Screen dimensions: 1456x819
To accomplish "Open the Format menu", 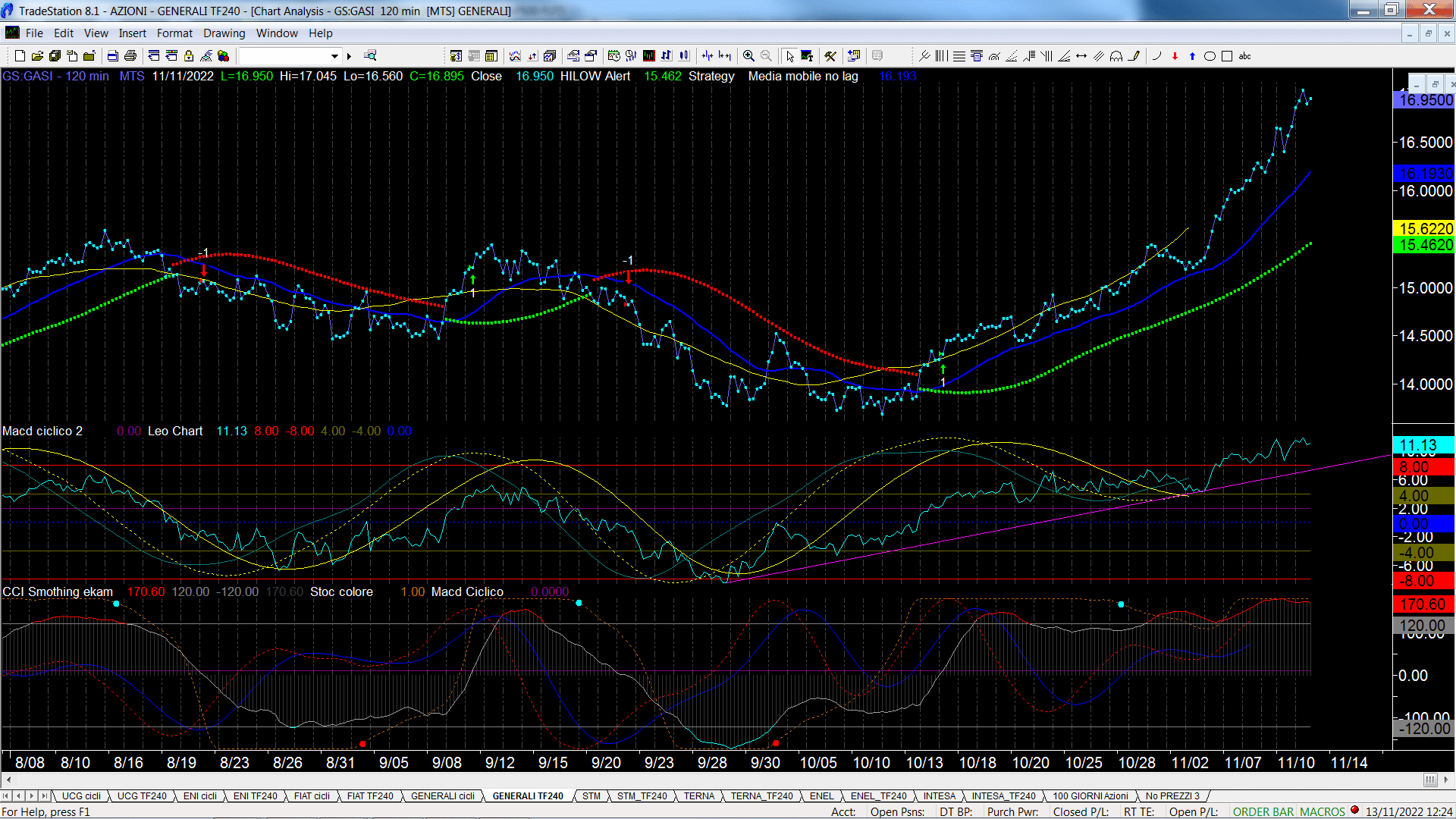I will pyautogui.click(x=174, y=33).
